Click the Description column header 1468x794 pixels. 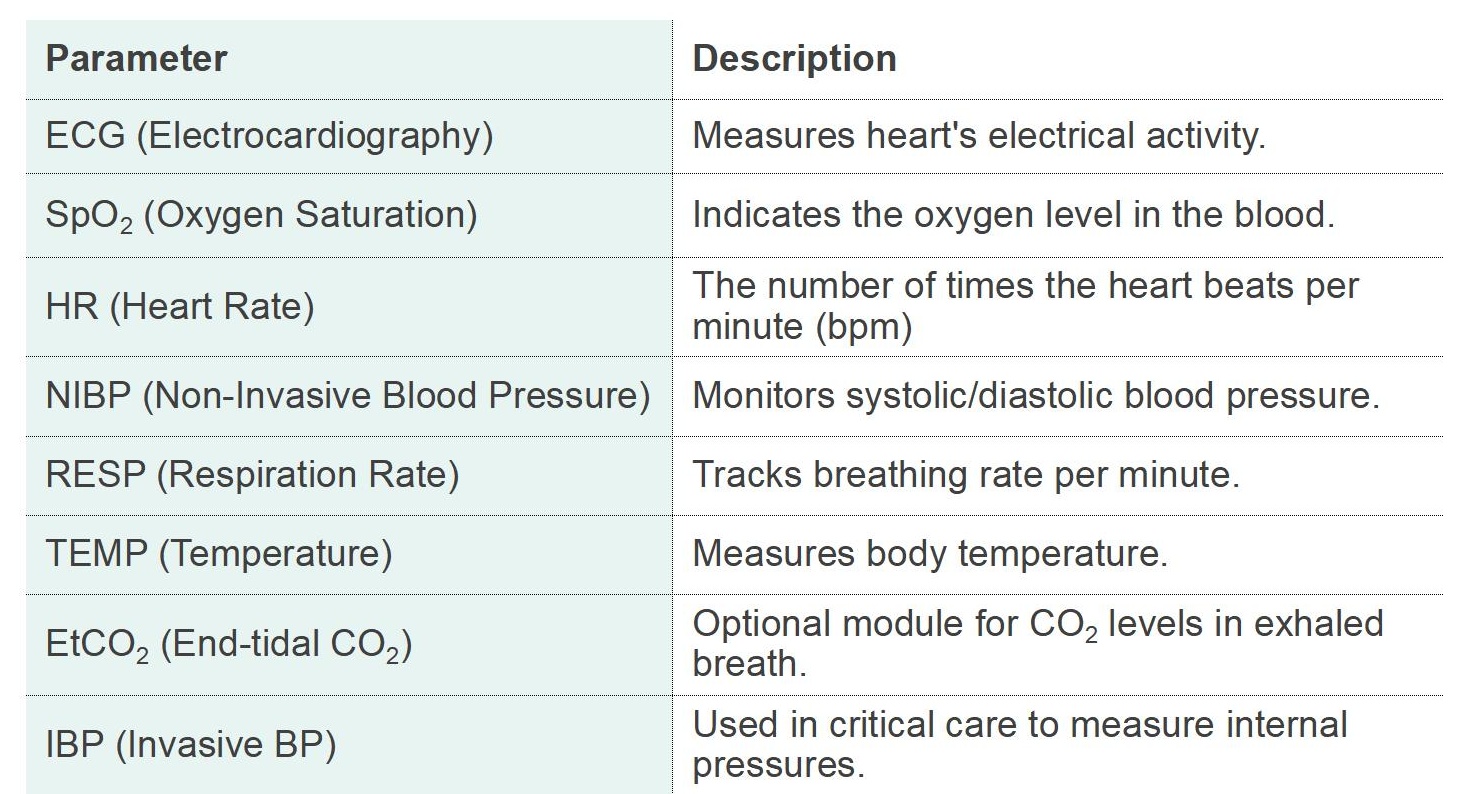click(794, 58)
